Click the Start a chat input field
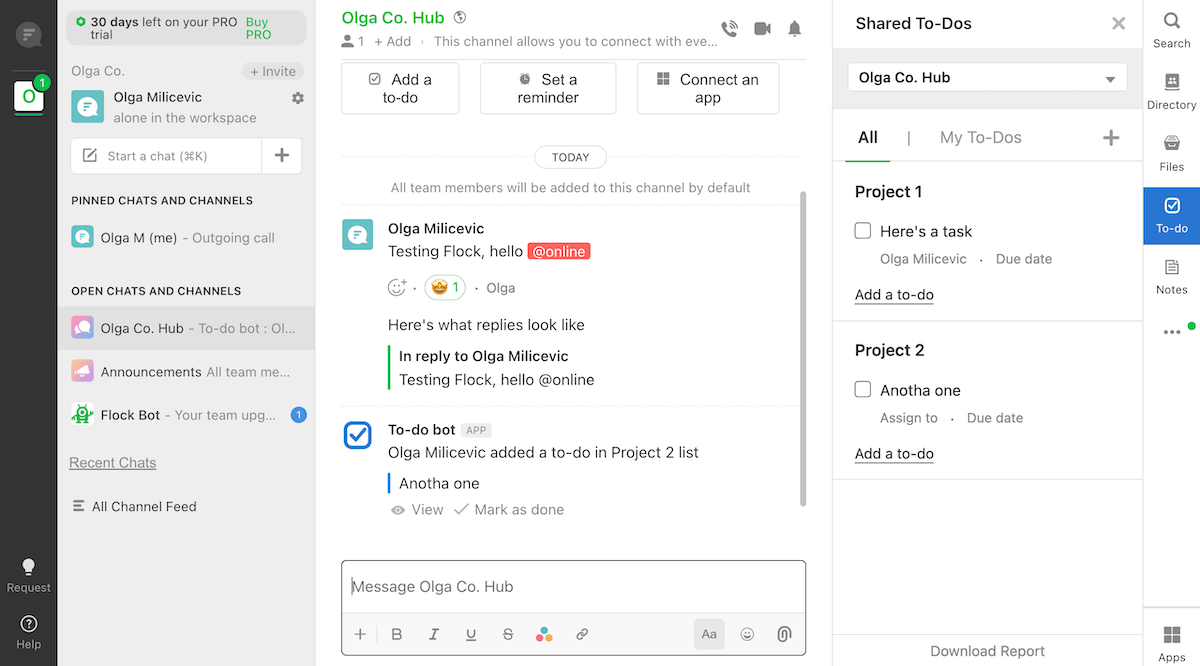This screenshot has height=666, width=1200. coord(166,156)
